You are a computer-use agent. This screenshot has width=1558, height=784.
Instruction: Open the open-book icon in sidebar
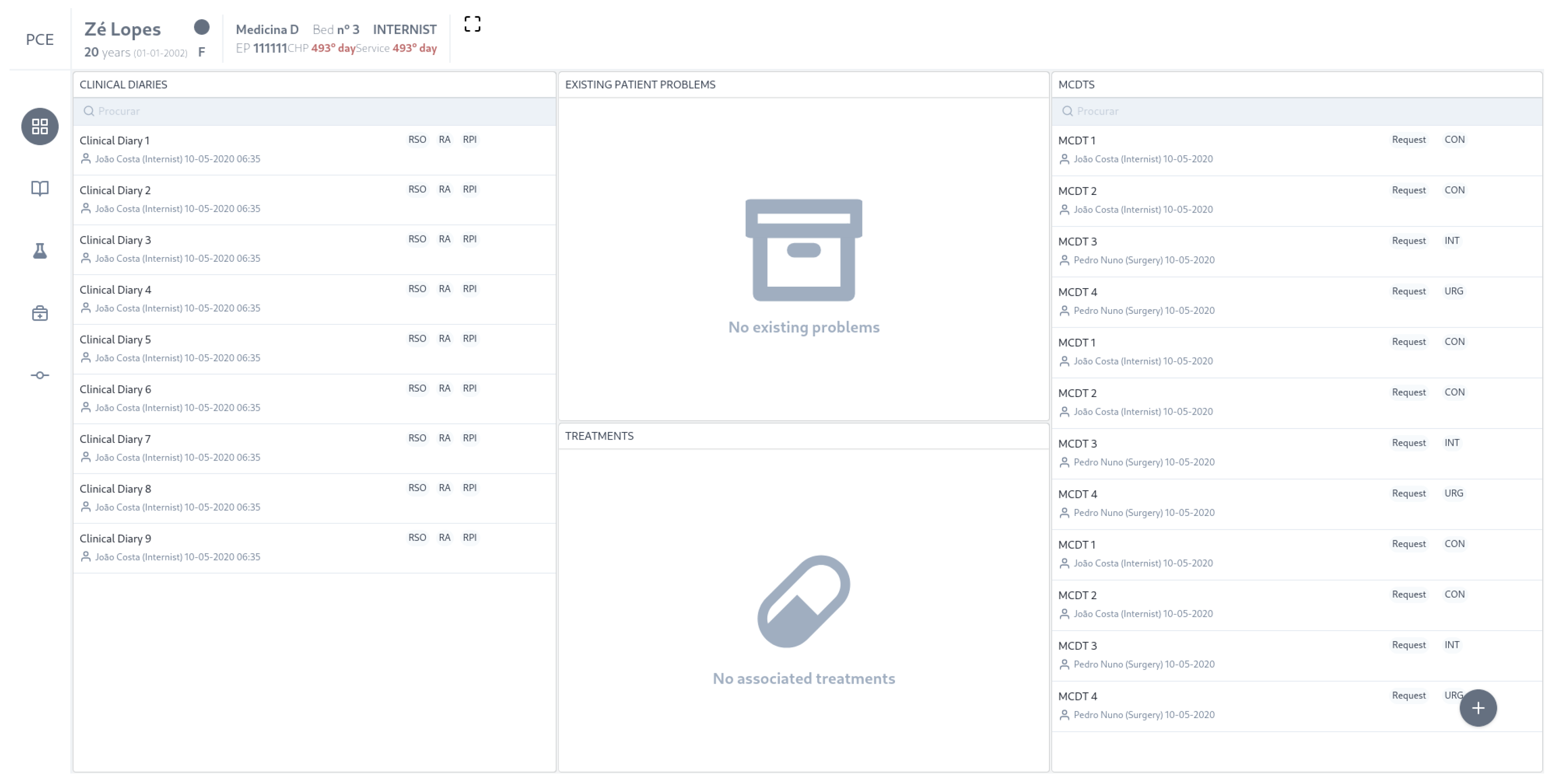(x=40, y=189)
